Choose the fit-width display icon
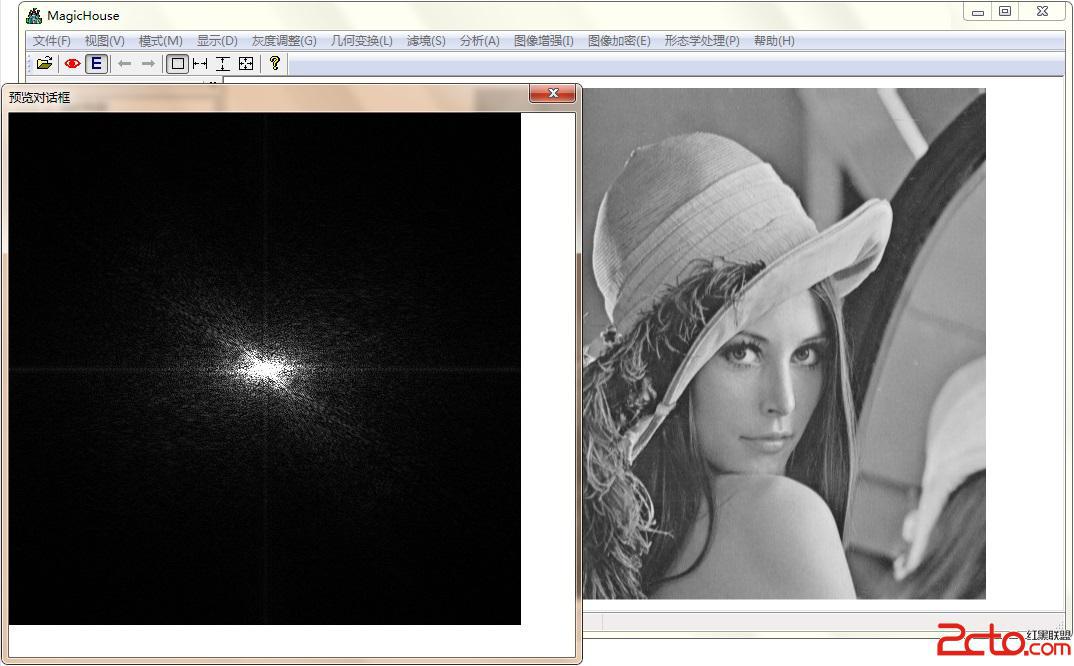 click(200, 64)
